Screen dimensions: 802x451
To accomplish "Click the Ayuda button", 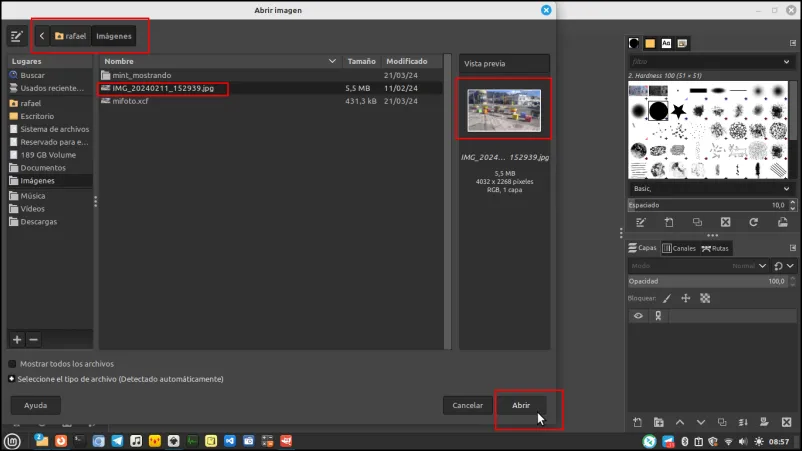I will click(35, 405).
